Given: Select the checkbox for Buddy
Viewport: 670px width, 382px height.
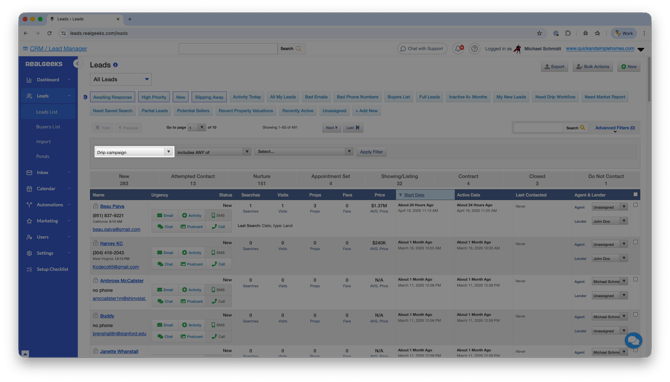Looking at the screenshot, I should tap(635, 315).
